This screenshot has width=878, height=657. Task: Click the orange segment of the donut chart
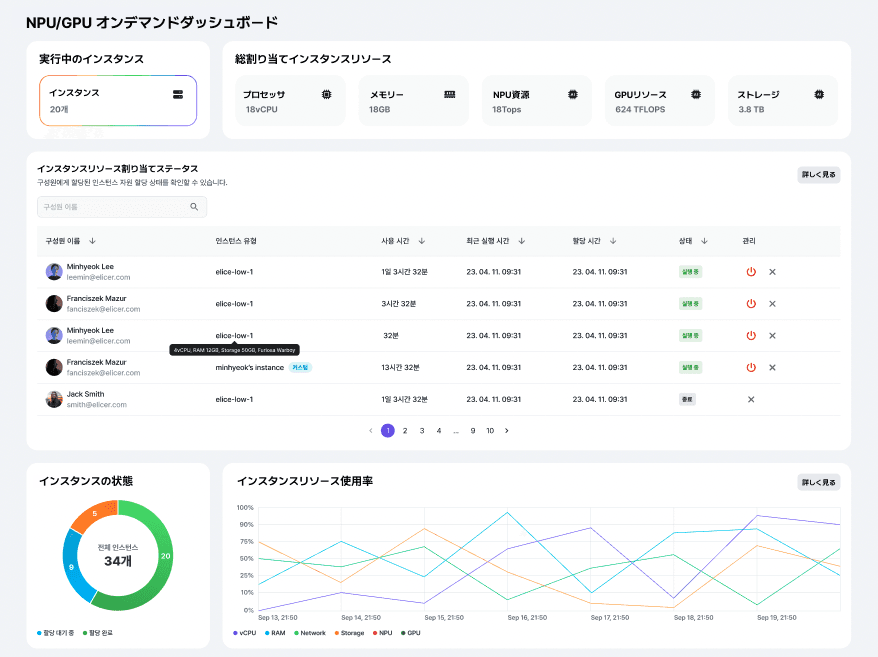tap(88, 516)
